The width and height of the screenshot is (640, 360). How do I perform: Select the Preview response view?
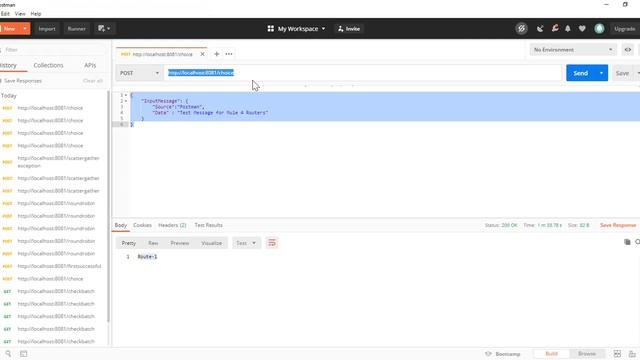pos(180,243)
